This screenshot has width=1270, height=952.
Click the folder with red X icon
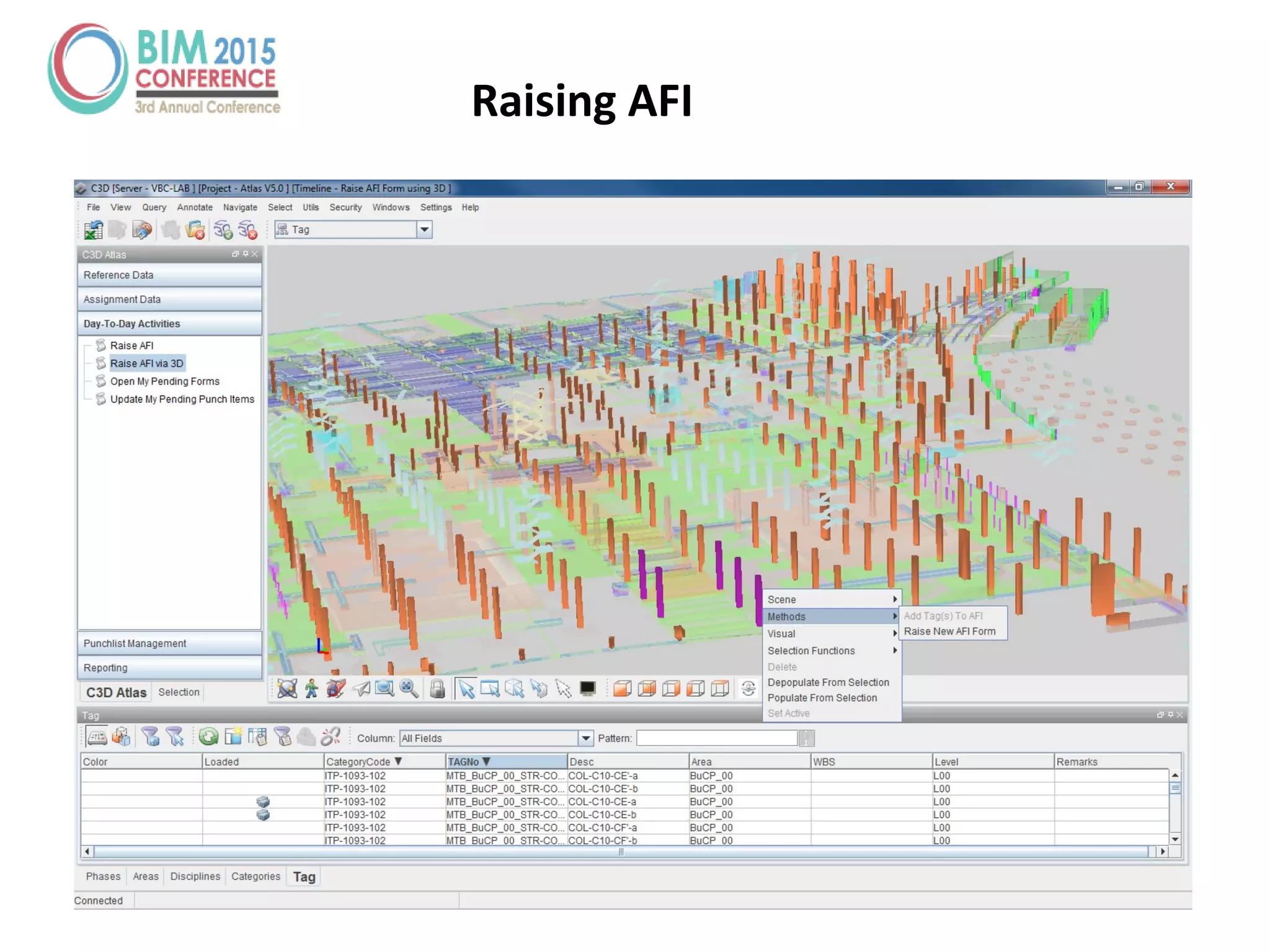click(x=195, y=230)
